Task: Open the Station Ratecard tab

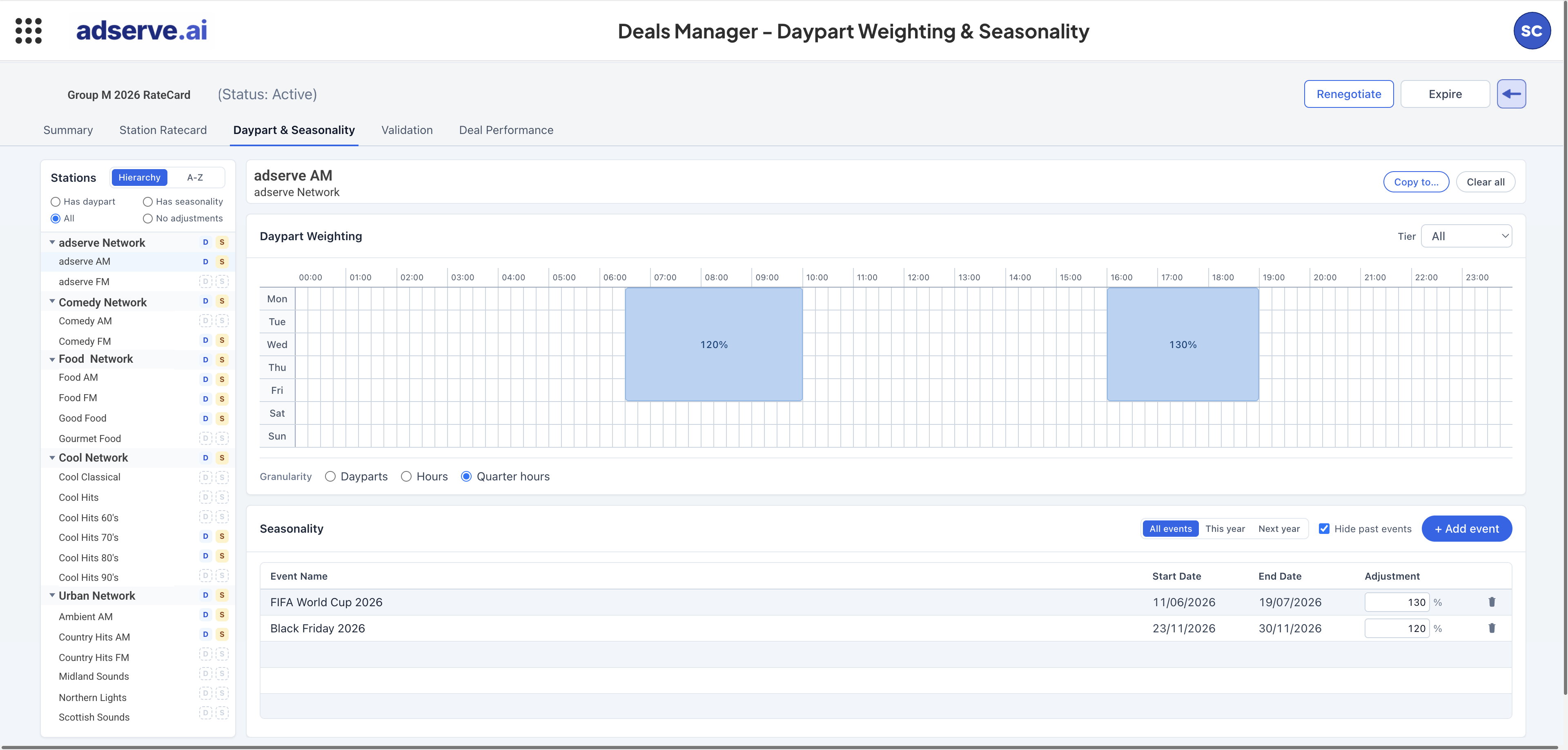Action: pyautogui.click(x=163, y=129)
